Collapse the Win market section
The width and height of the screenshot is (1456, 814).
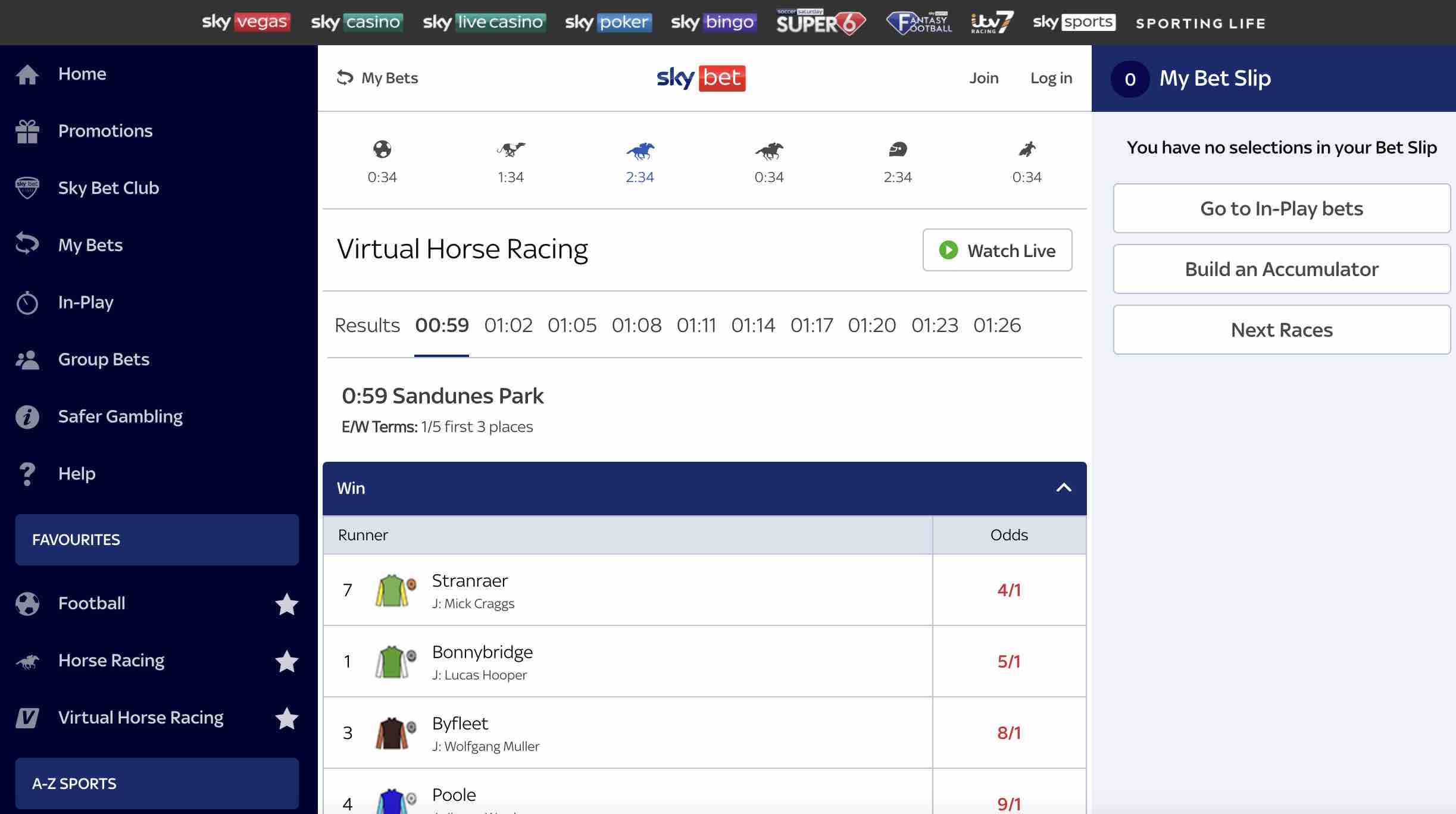(x=1063, y=488)
